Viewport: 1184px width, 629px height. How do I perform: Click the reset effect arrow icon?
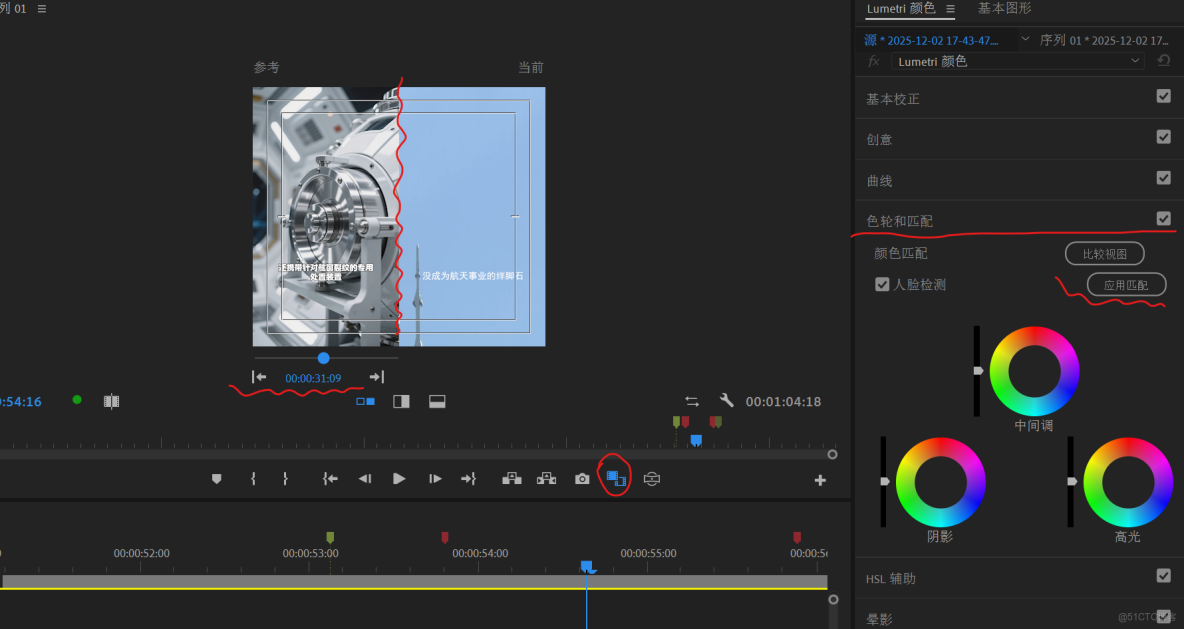tap(1164, 61)
